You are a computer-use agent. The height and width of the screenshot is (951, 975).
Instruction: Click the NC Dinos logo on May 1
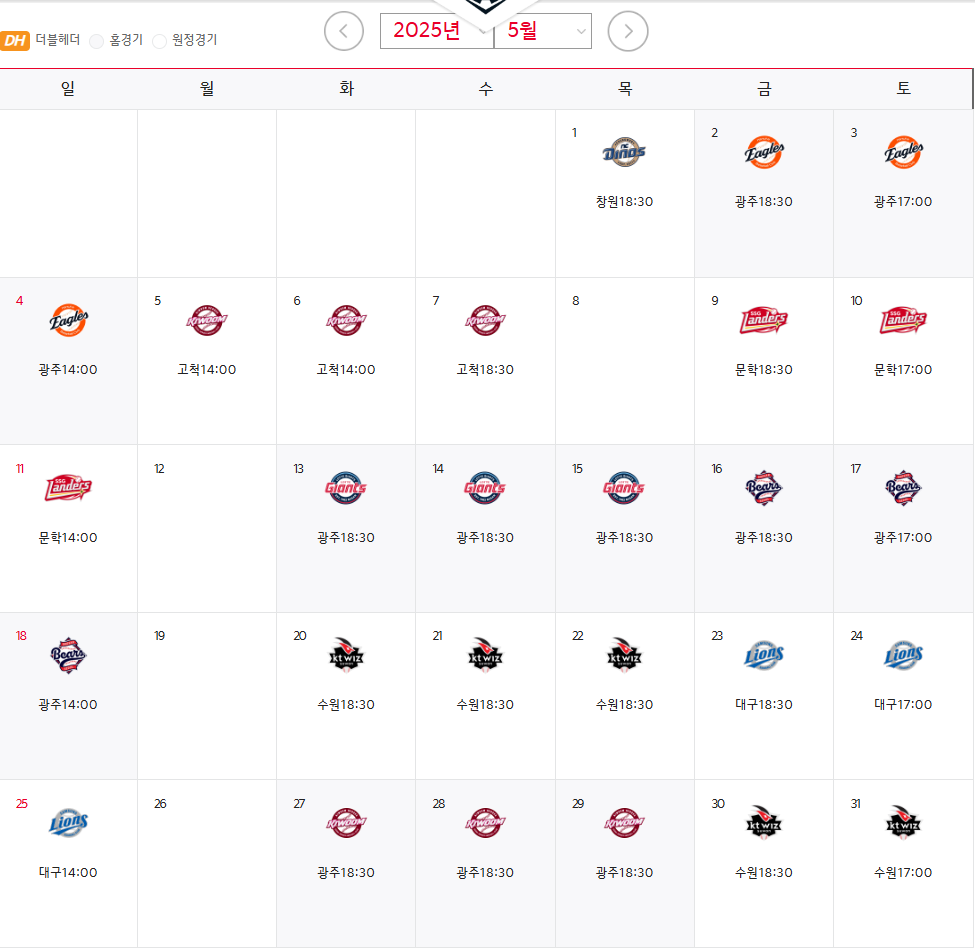click(624, 152)
